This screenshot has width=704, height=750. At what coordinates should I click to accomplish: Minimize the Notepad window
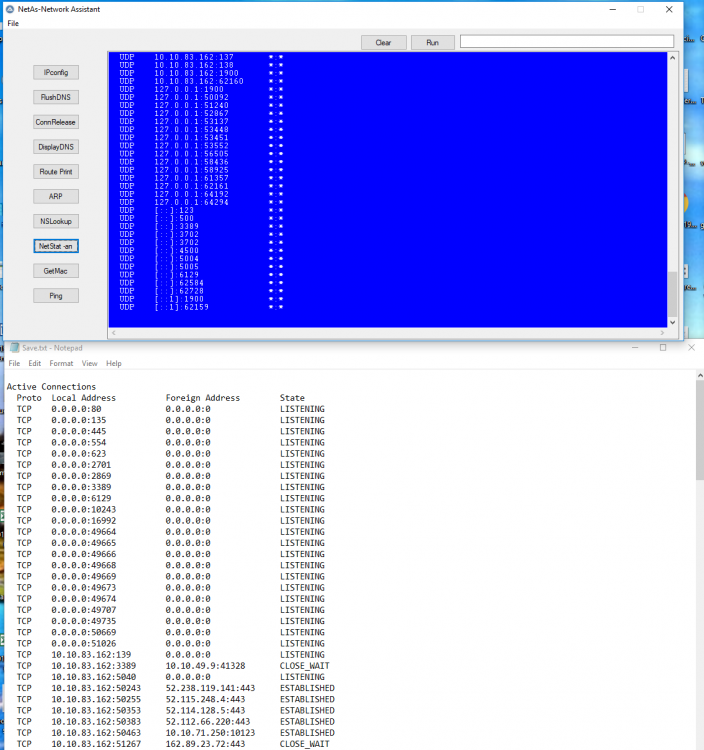(x=635, y=348)
